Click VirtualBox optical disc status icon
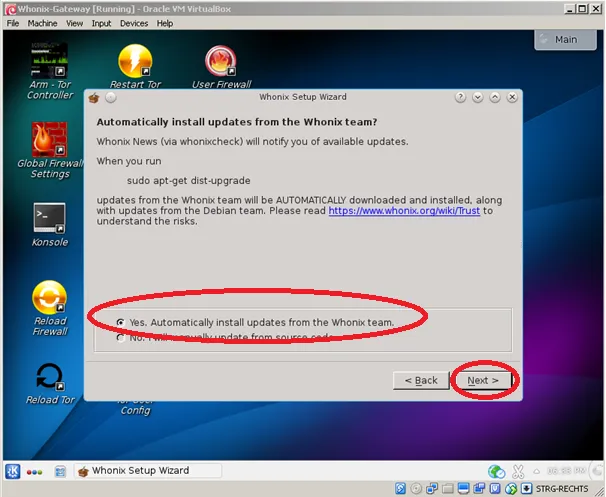Viewport: 606px width, 497px height. click(416, 488)
